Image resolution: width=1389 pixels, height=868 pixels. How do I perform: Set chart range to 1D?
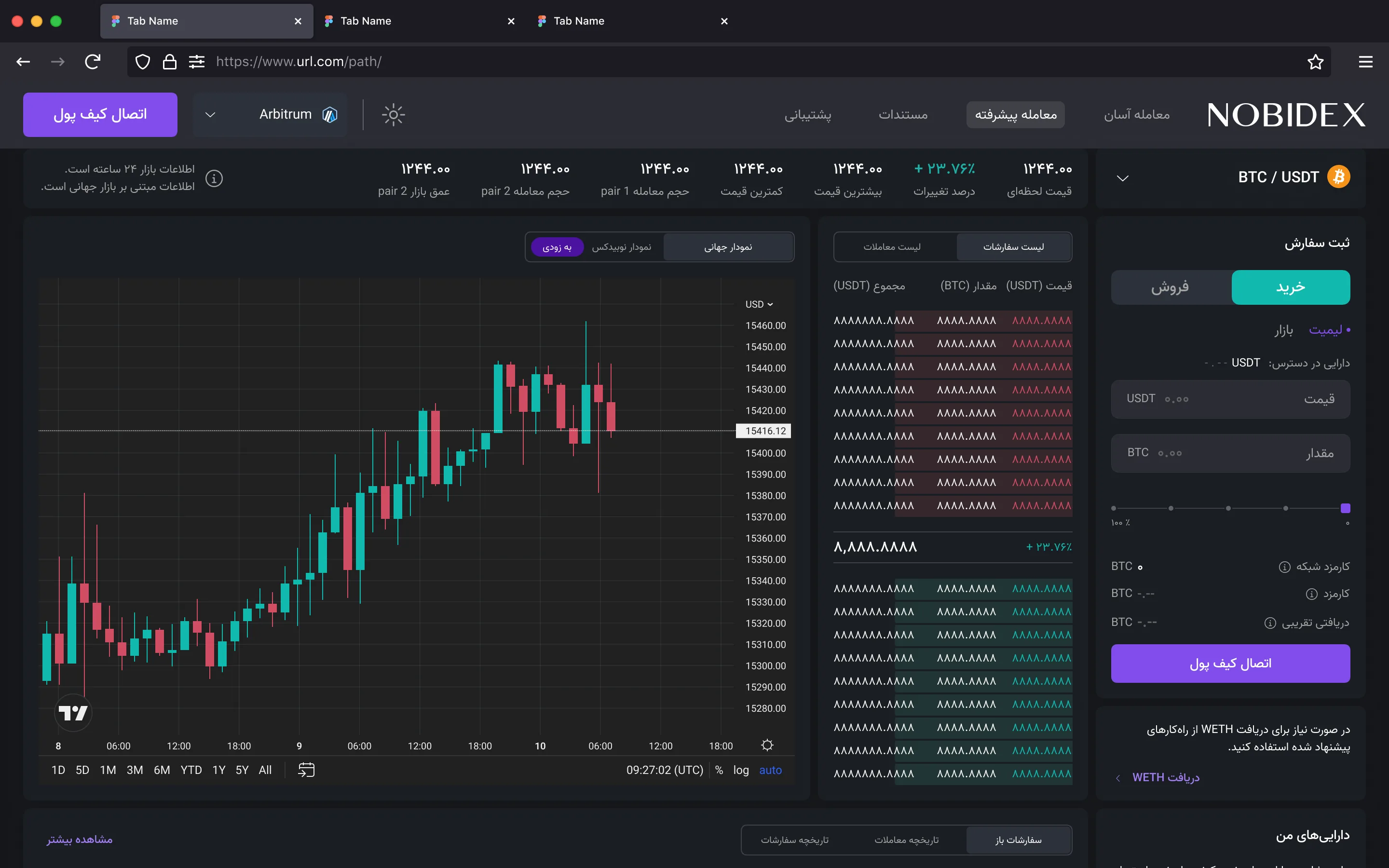pos(58,770)
